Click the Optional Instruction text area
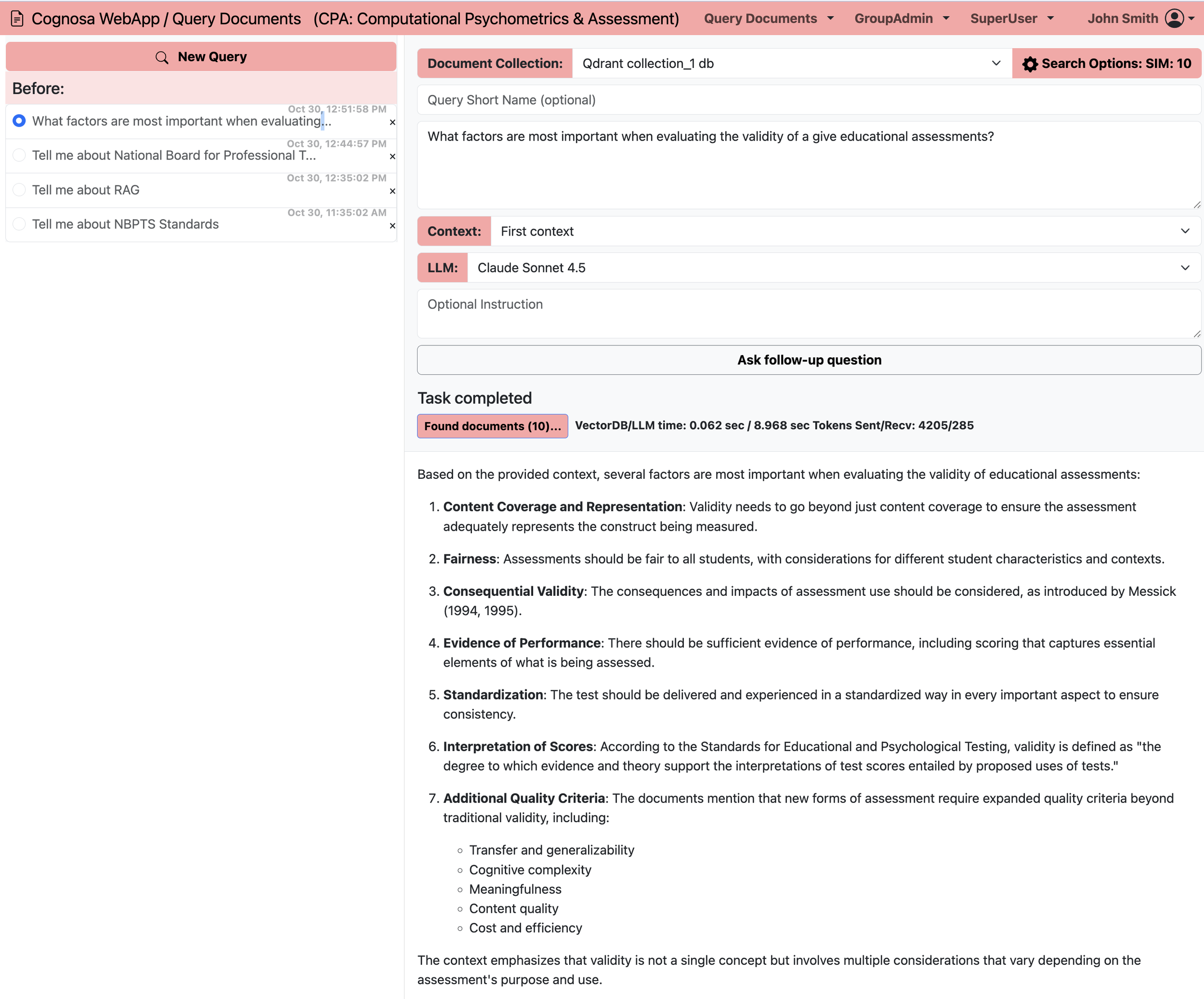 point(809,314)
